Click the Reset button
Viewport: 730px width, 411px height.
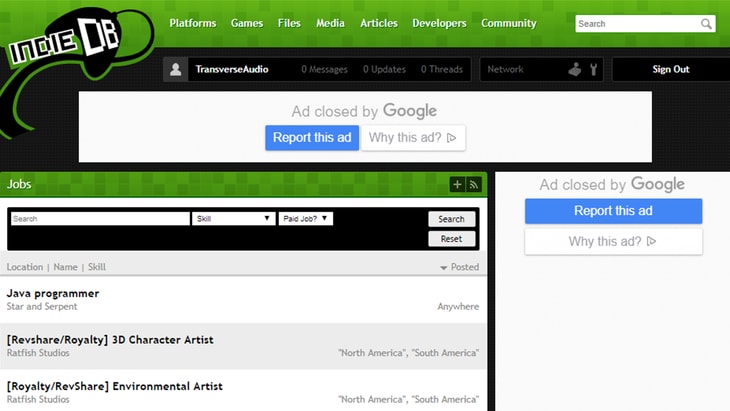click(x=451, y=239)
